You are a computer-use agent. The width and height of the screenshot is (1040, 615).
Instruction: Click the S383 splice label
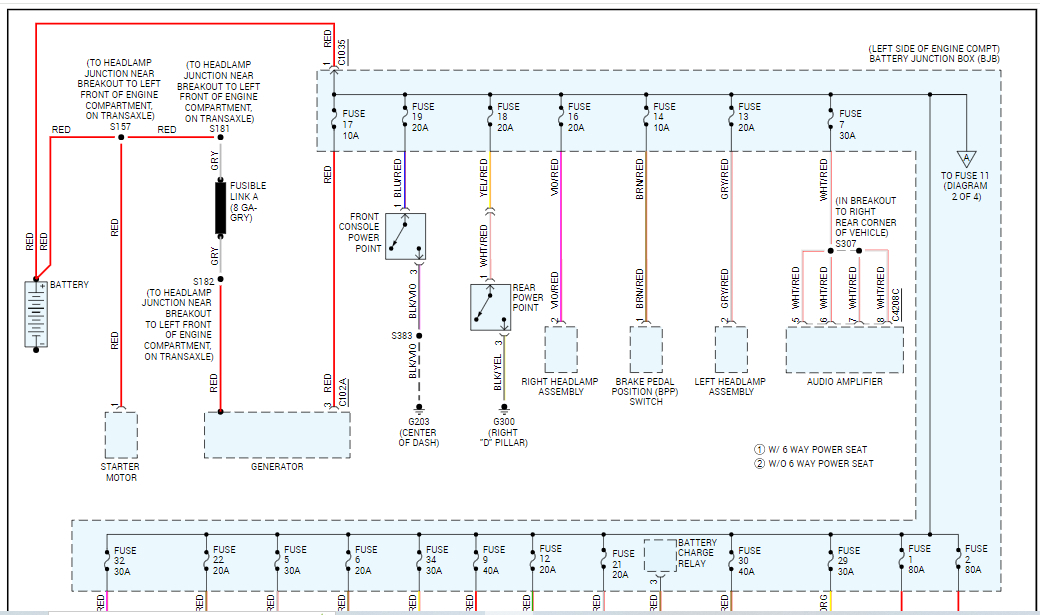(401, 336)
